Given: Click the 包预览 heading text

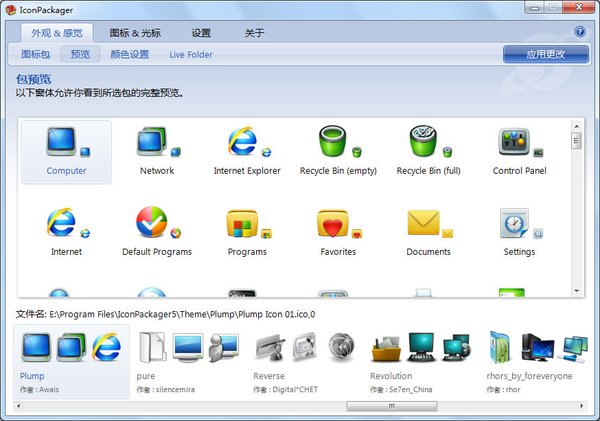Looking at the screenshot, I should click(33, 79).
